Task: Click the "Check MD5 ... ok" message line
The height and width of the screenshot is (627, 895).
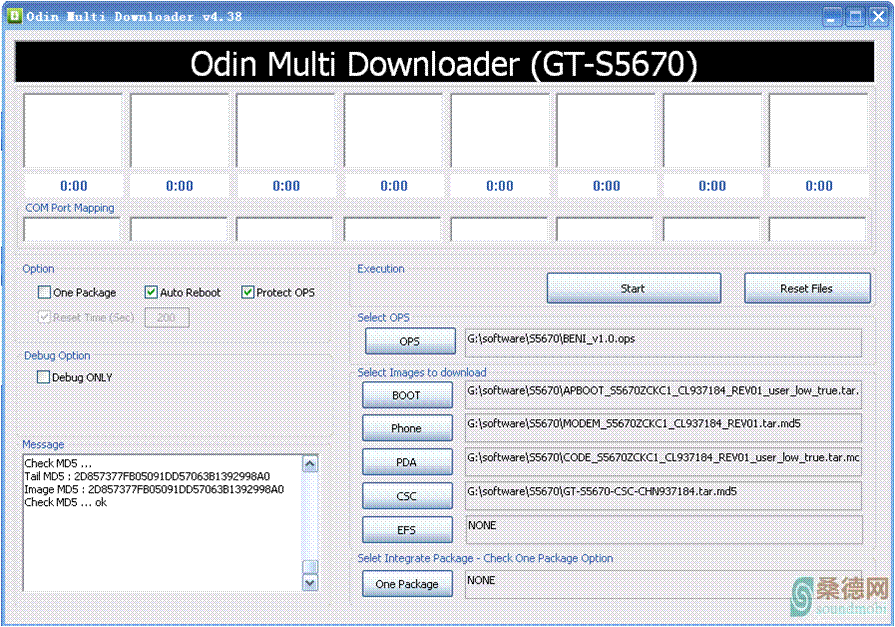Action: [x=66, y=503]
